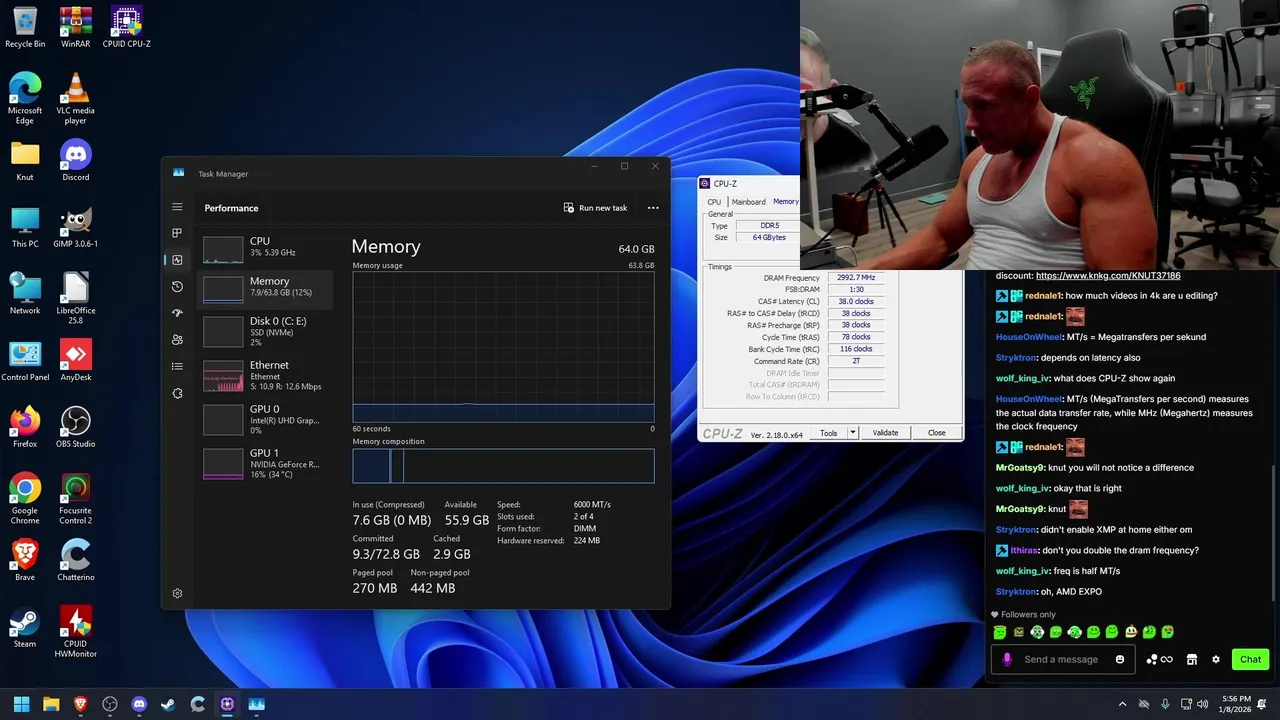Screen dimensions: 1280x720
Task: Open Microsoft Edge desktop icon
Action: click(25, 98)
